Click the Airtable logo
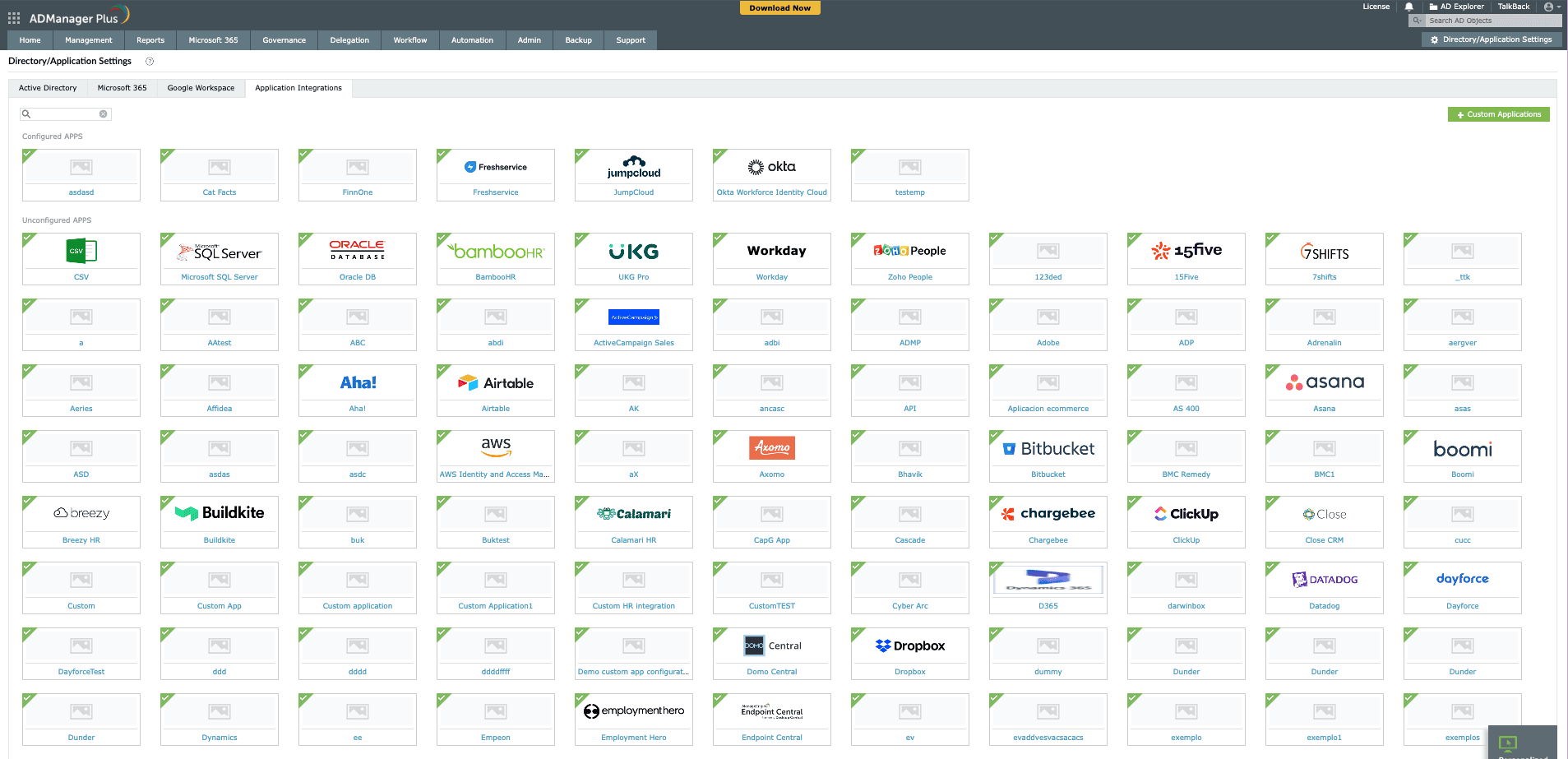The image size is (1568, 759). [x=496, y=382]
